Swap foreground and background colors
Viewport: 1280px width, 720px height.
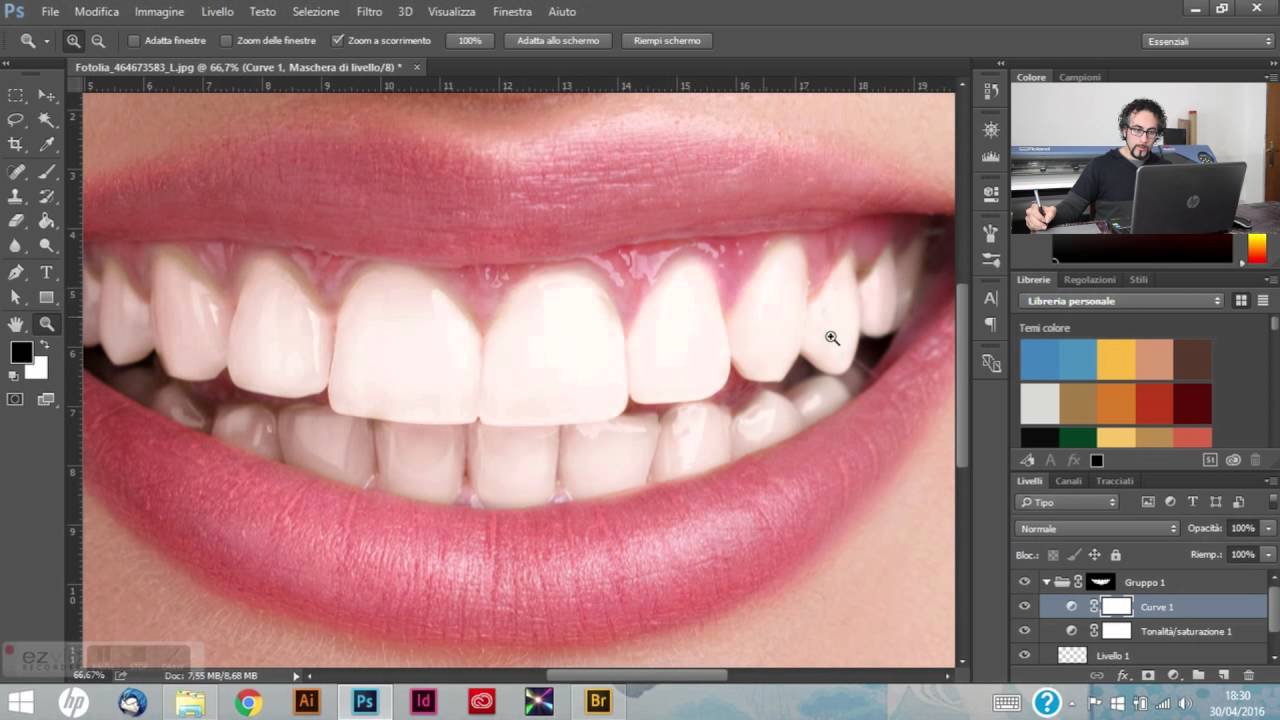[43, 345]
